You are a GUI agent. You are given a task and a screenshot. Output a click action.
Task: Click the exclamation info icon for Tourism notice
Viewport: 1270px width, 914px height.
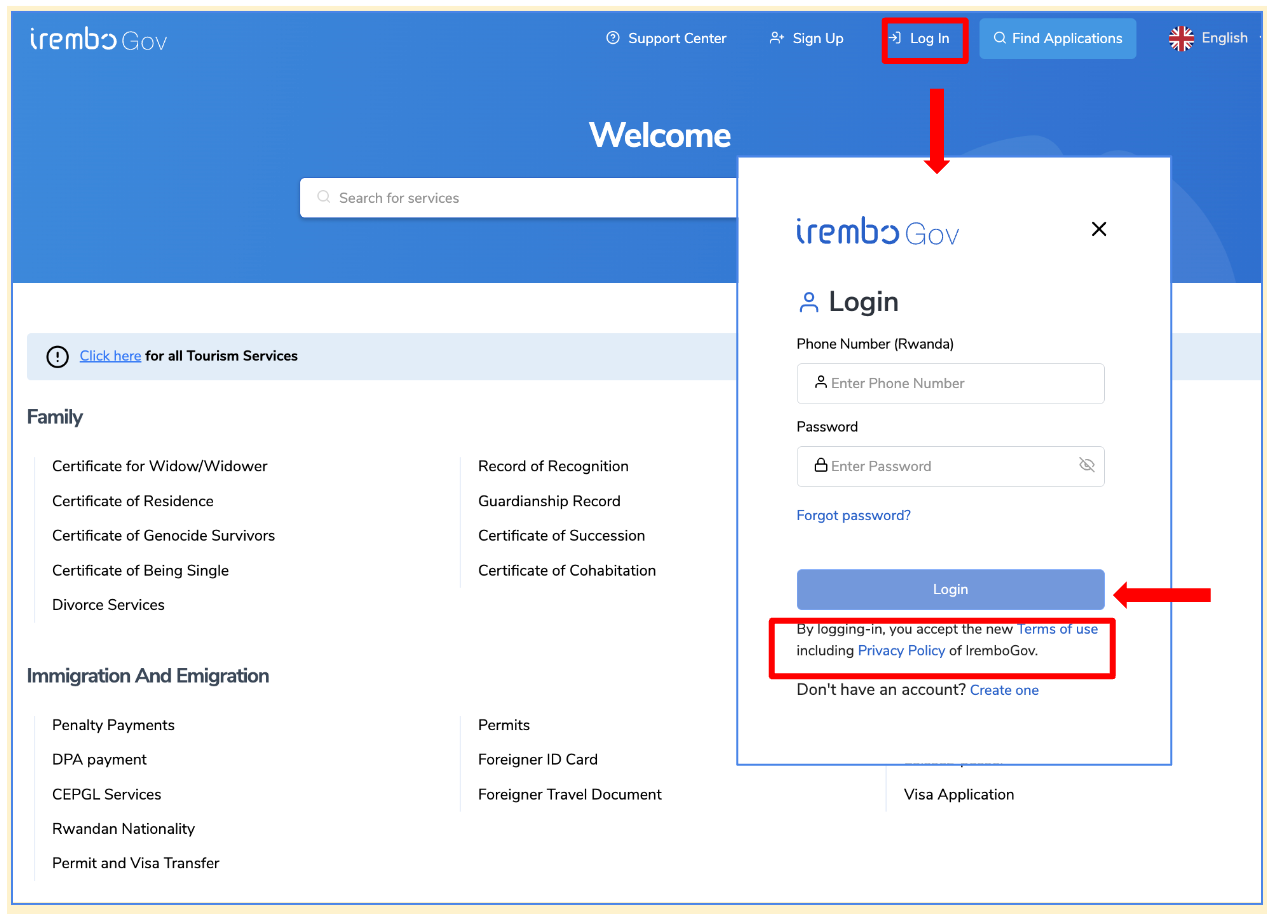click(x=58, y=356)
